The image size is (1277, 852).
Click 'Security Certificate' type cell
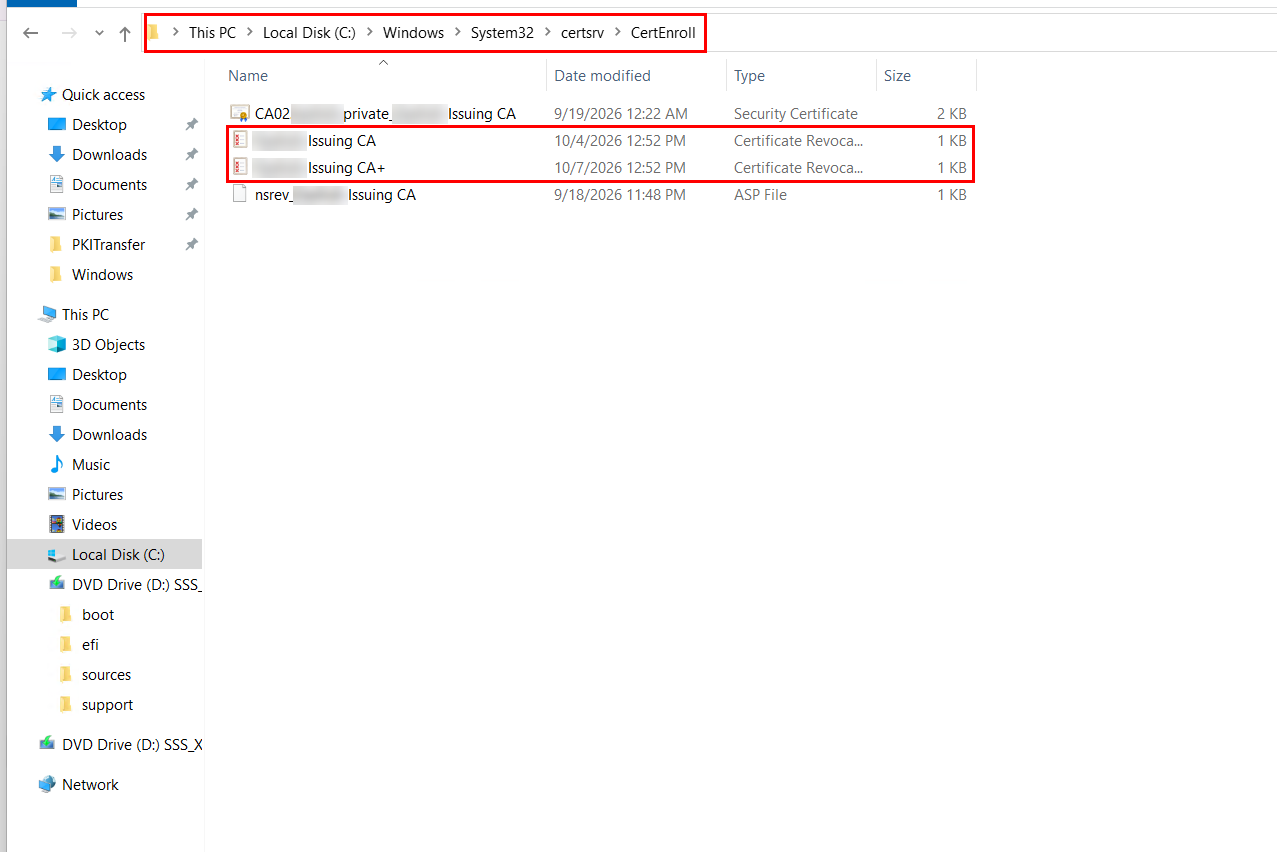(796, 114)
